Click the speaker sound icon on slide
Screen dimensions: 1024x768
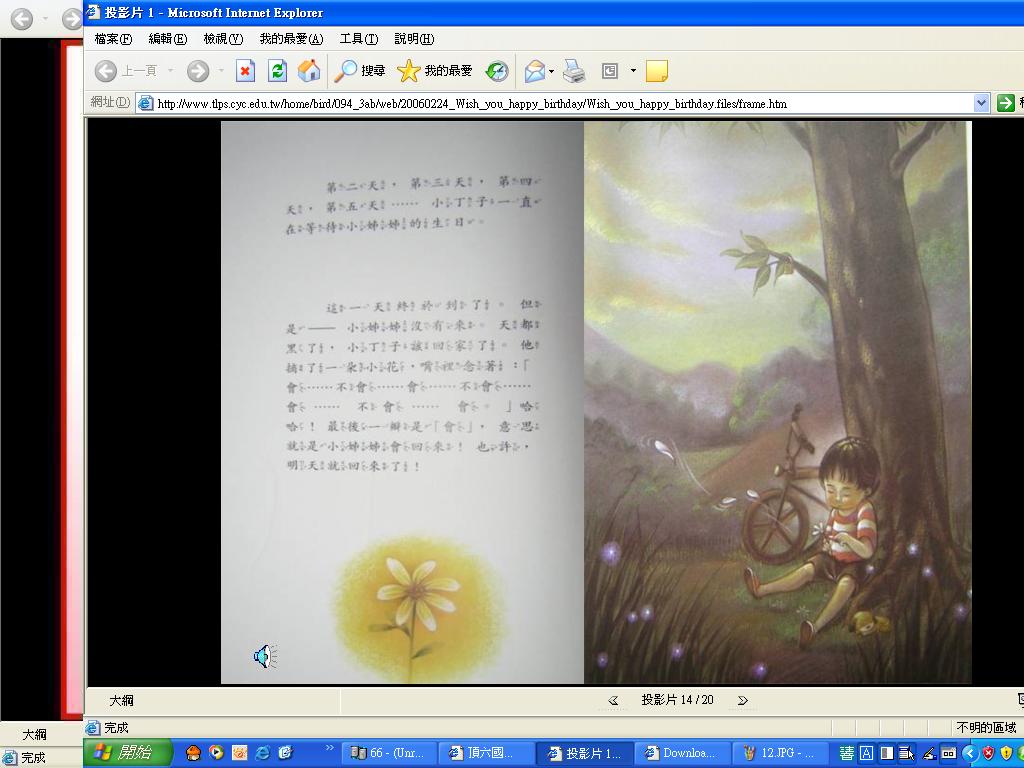(x=264, y=656)
